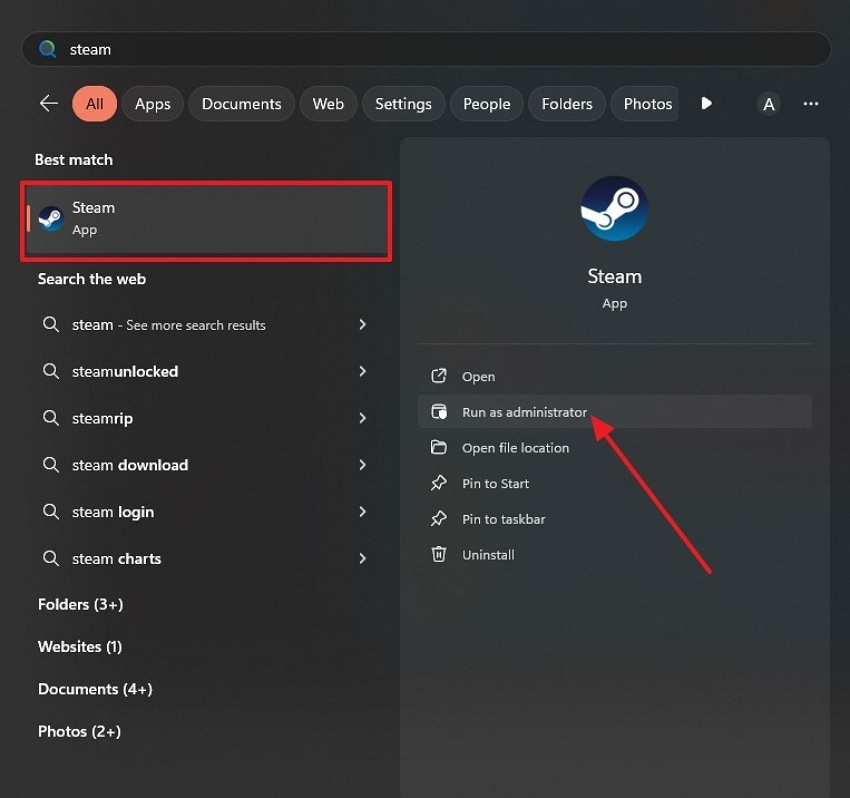The height and width of the screenshot is (798, 850).
Task: Select the steam charts web suggestion
Action: pyautogui.click(x=205, y=558)
